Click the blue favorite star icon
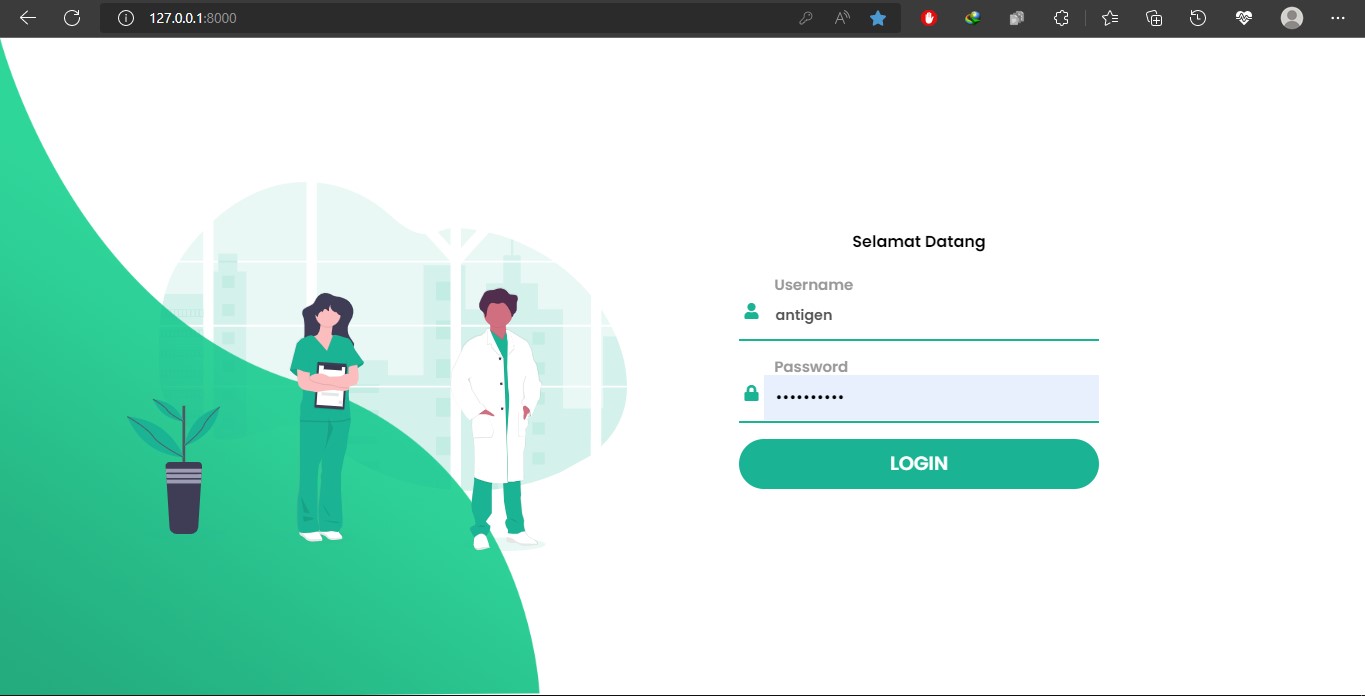The image size is (1365, 696). click(x=878, y=18)
